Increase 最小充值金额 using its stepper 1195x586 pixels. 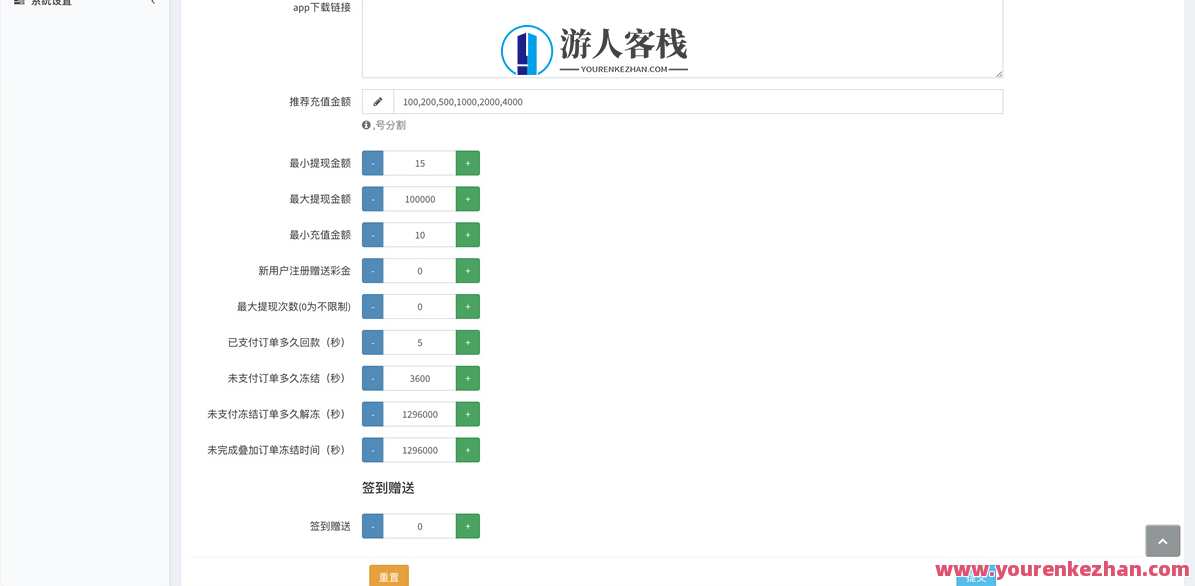tap(467, 234)
